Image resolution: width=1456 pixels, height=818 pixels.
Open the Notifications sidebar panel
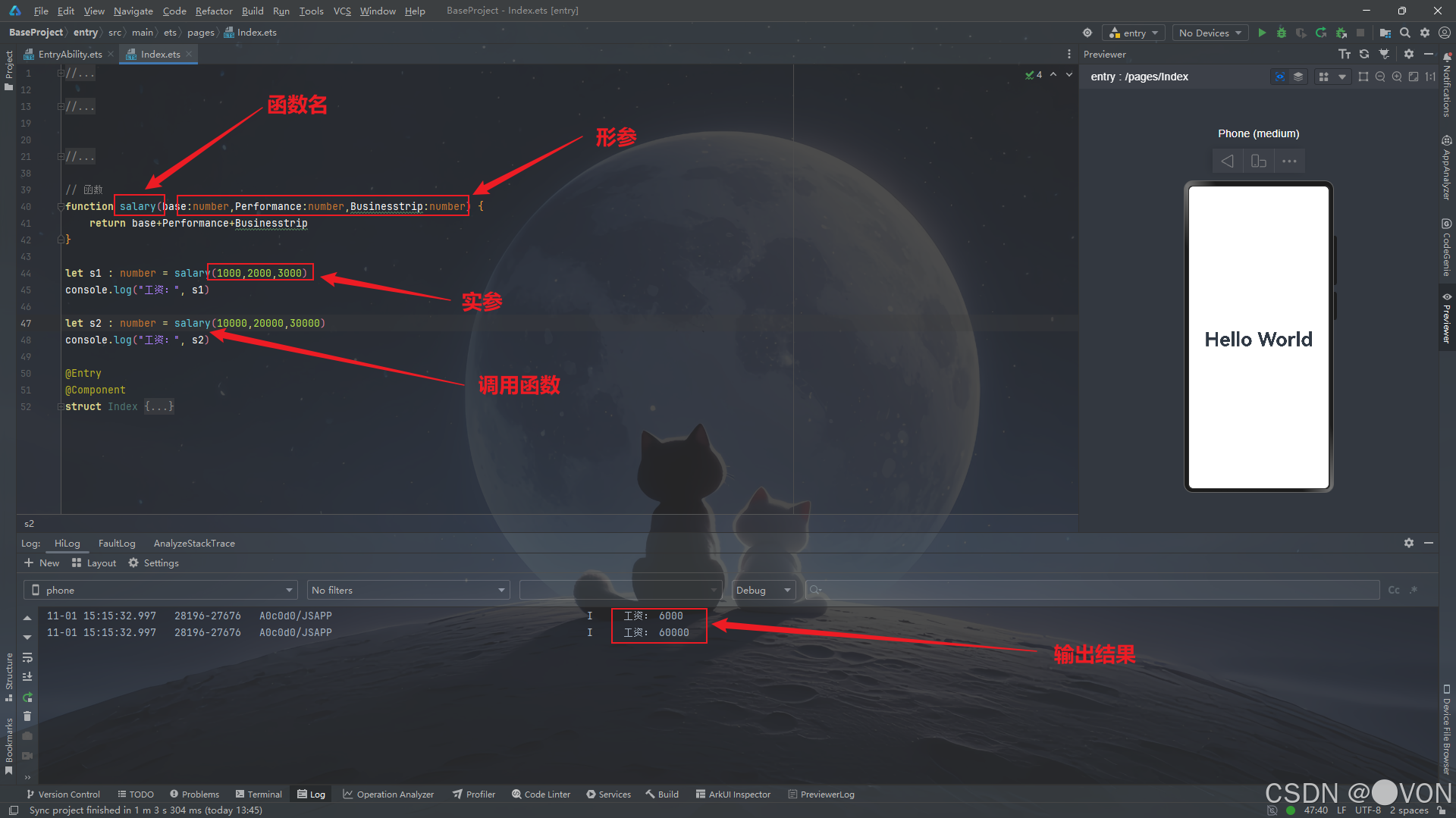[1447, 84]
